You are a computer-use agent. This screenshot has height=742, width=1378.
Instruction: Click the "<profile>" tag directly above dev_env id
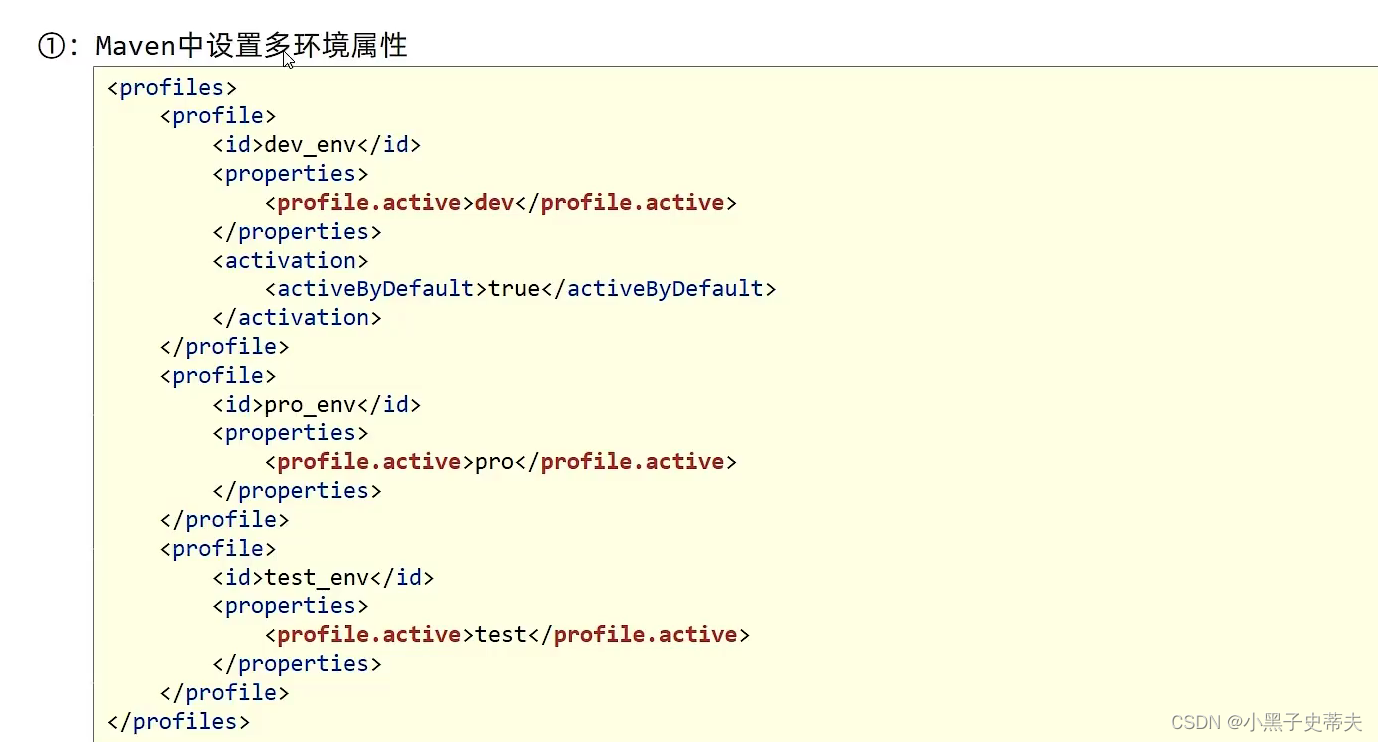pyautogui.click(x=218, y=115)
